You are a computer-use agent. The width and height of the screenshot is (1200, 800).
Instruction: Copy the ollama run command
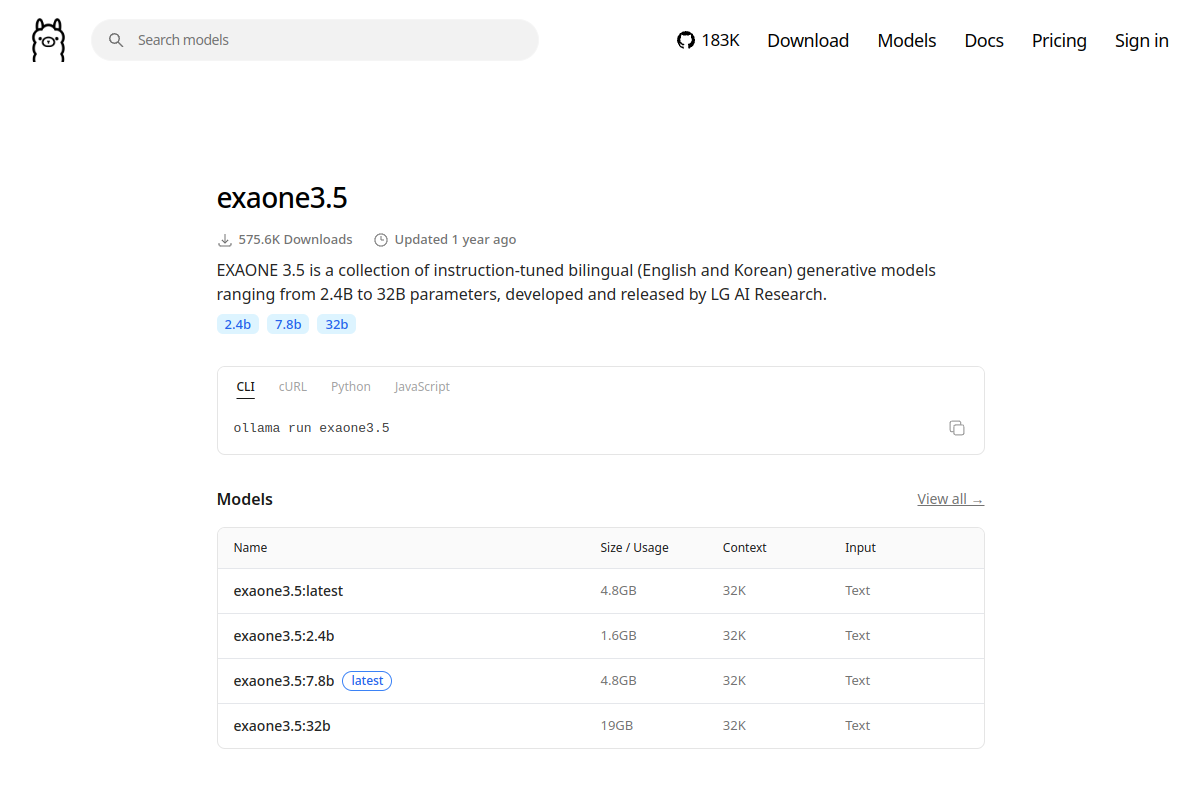957,428
